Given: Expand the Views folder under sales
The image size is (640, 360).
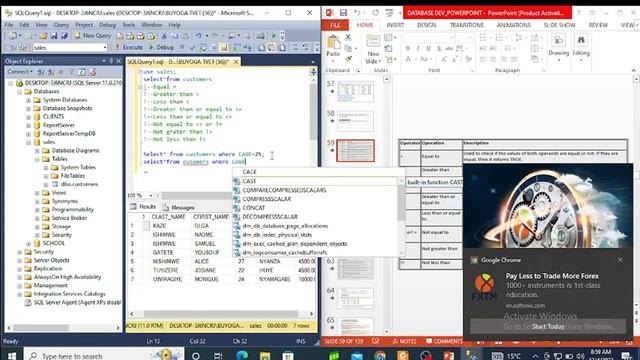Looking at the screenshot, I should pos(37,193).
